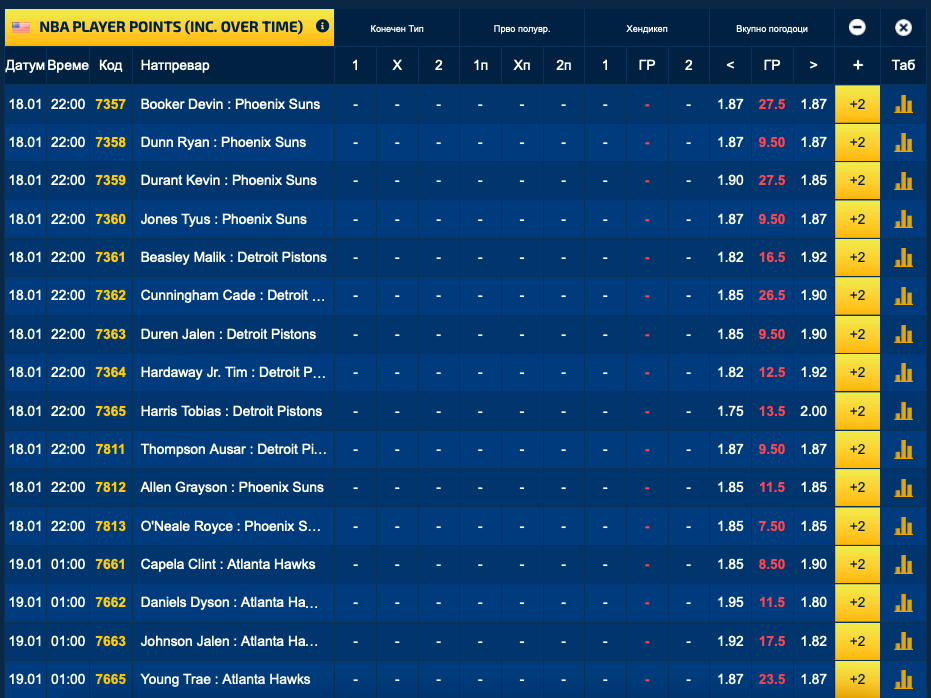This screenshot has height=698, width=931.
Task: Expand +2 more bets for Durant Kevin
Action: (857, 180)
